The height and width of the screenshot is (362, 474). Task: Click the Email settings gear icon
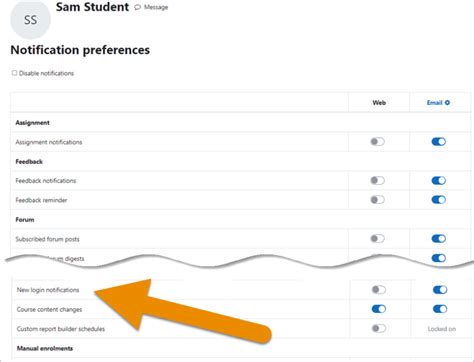(x=447, y=103)
